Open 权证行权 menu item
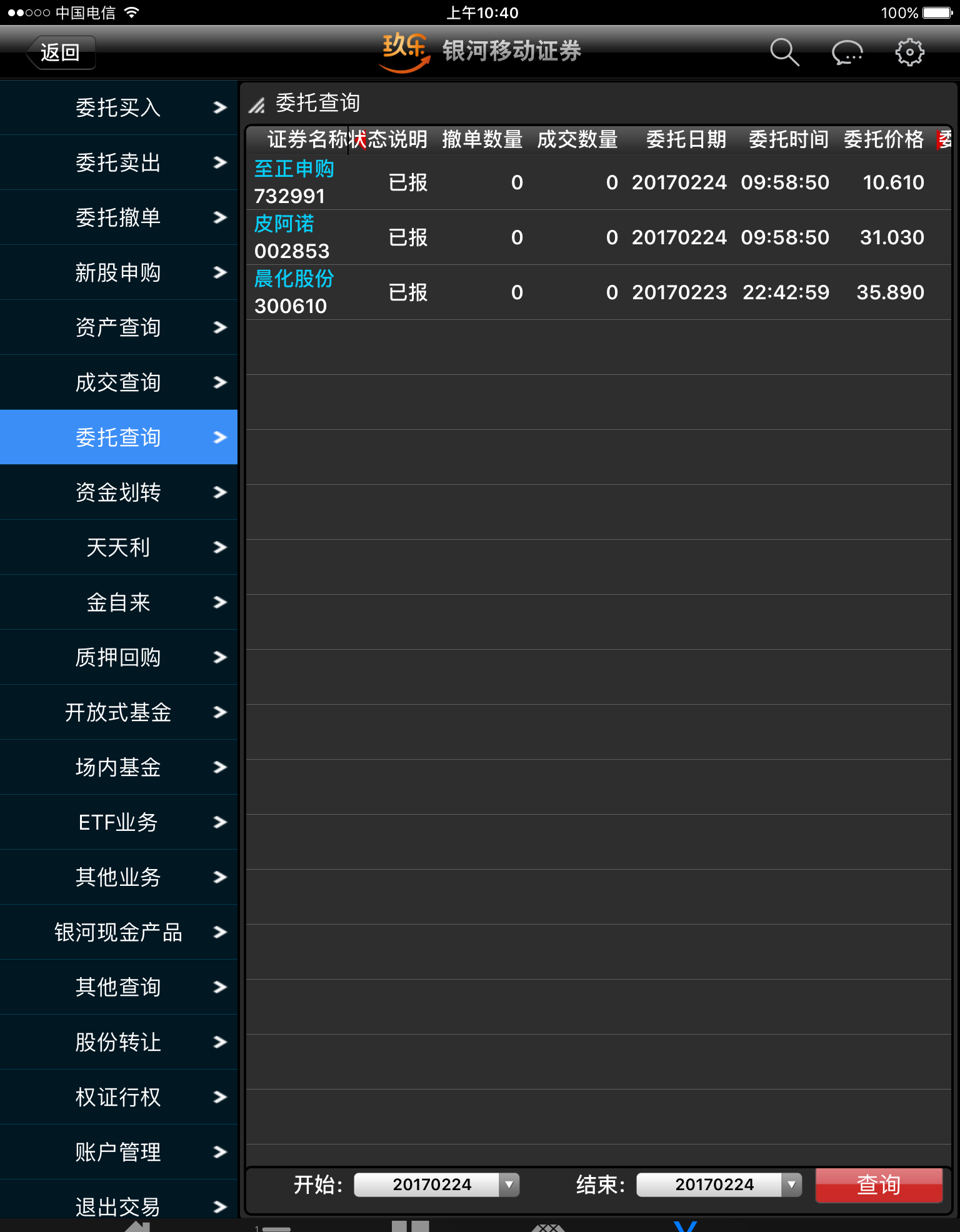960x1232 pixels. 119,1097
